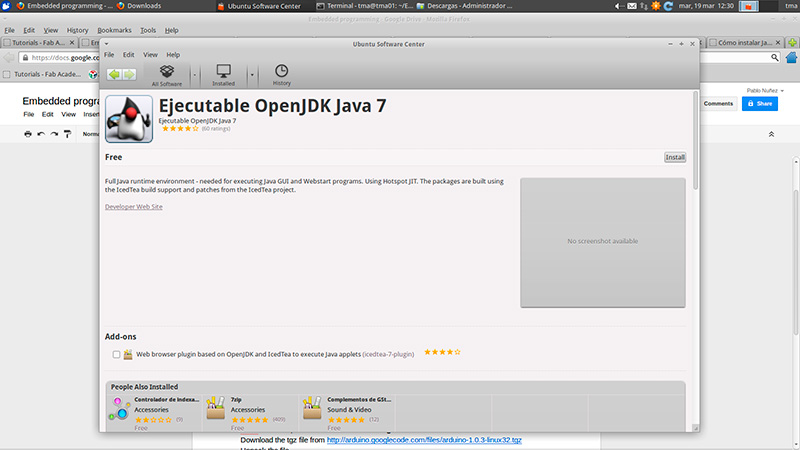The image size is (800, 450).
Task: Go back with the green left arrow
Action: tap(114, 74)
